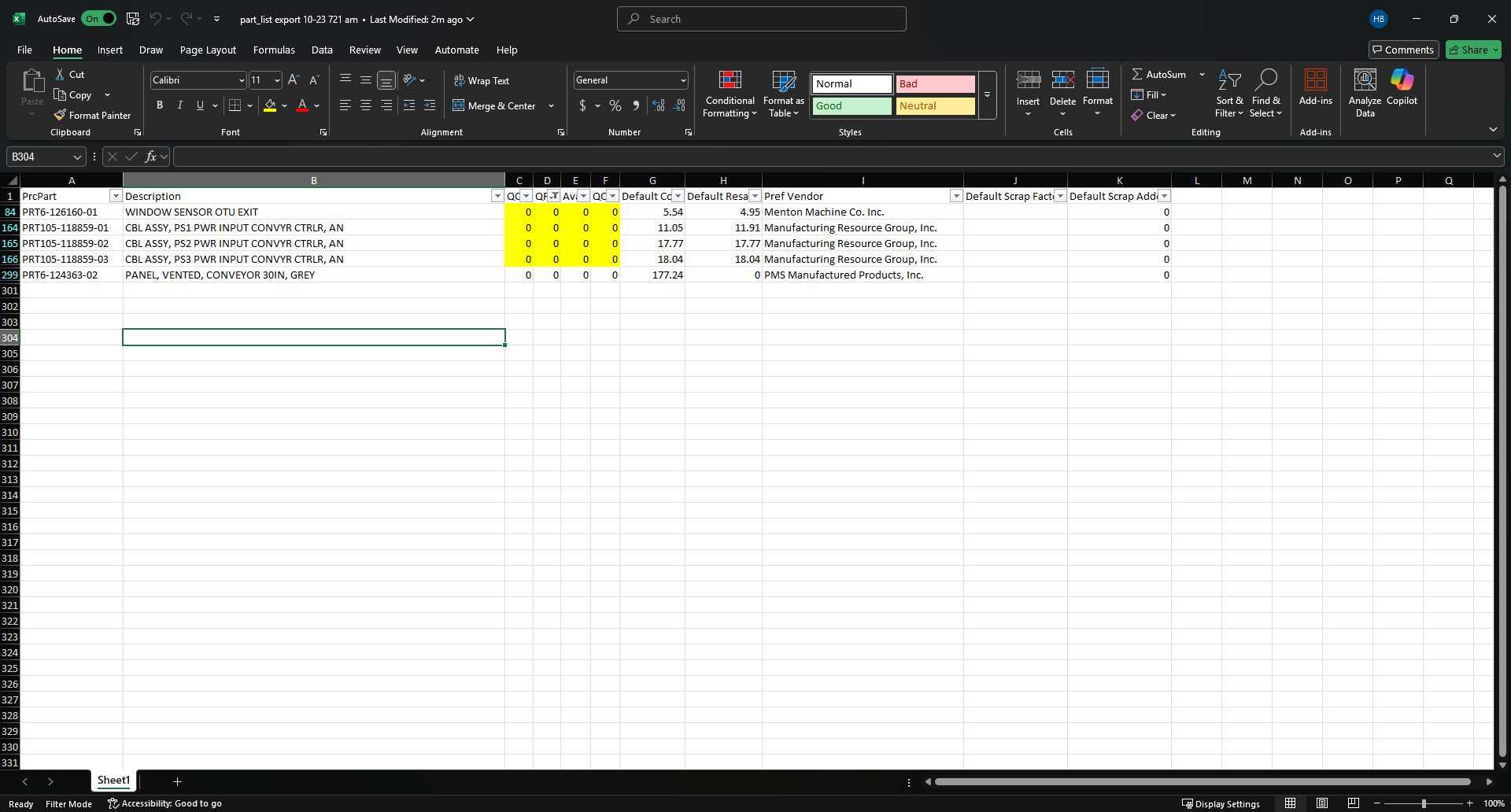The image size is (1511, 812).
Task: Click the Search box in title bar
Action: click(x=762, y=19)
